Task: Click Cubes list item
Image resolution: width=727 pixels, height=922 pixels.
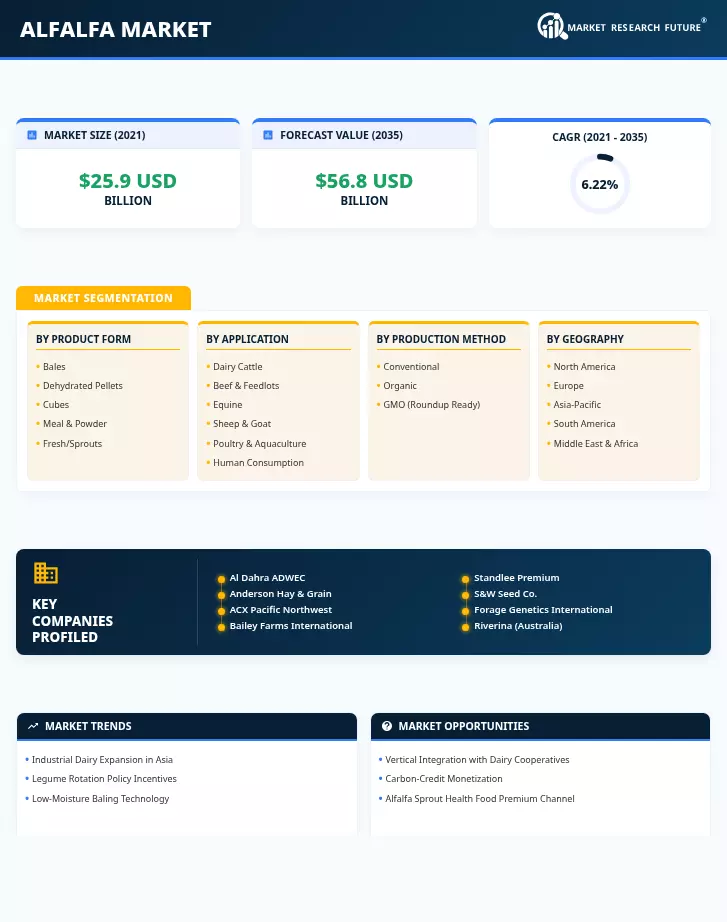Action: click(56, 405)
